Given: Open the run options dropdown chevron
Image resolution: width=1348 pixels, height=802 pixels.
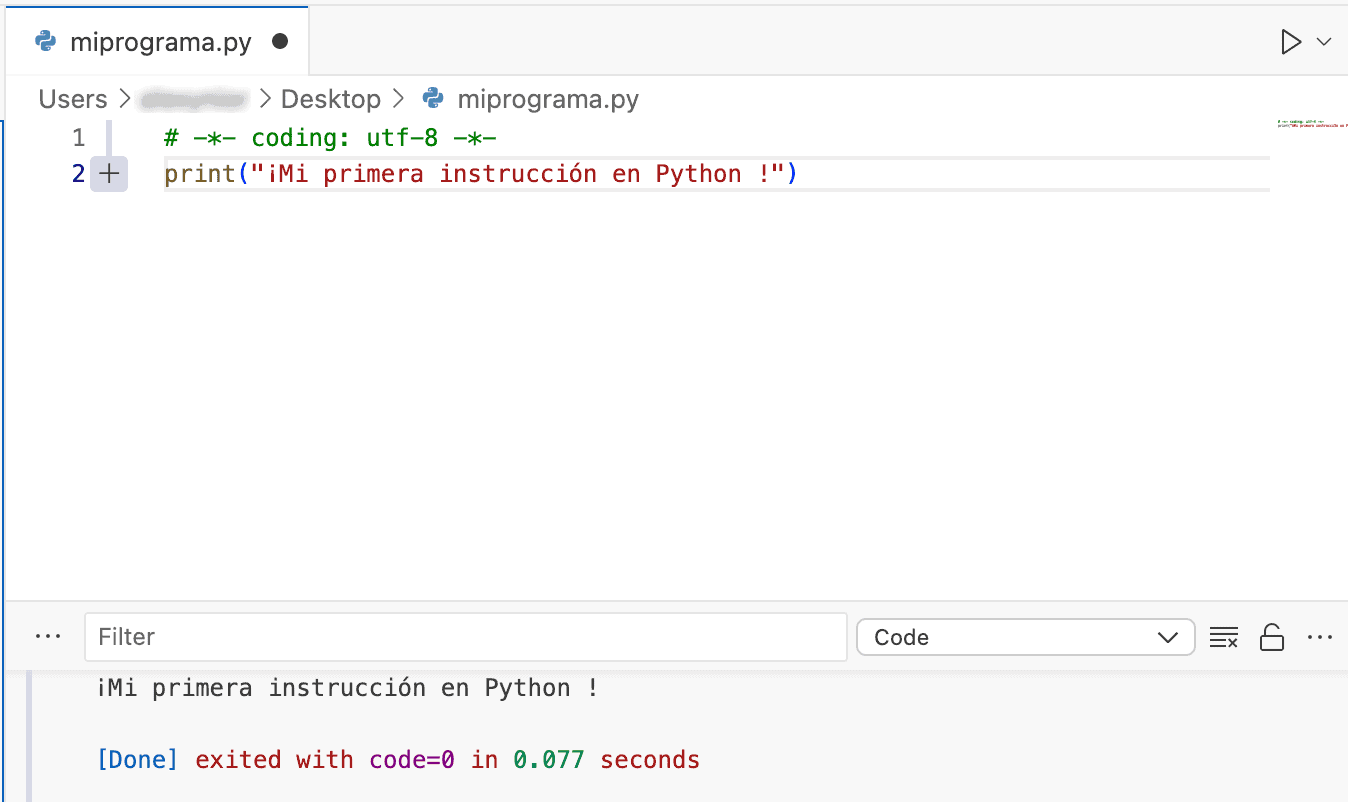Looking at the screenshot, I should tap(1323, 43).
